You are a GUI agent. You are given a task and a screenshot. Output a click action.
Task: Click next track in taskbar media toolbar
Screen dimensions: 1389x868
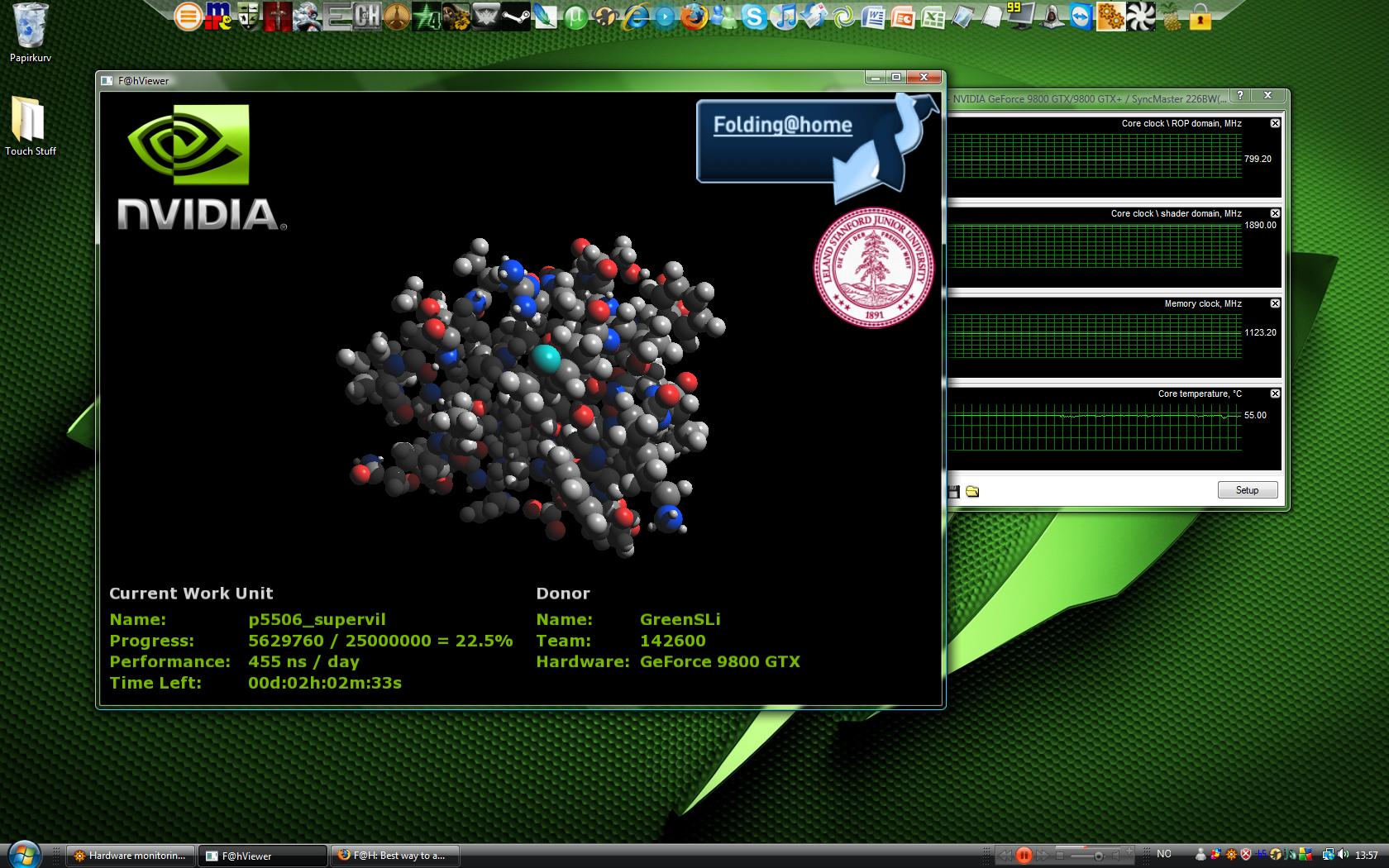[x=1043, y=855]
